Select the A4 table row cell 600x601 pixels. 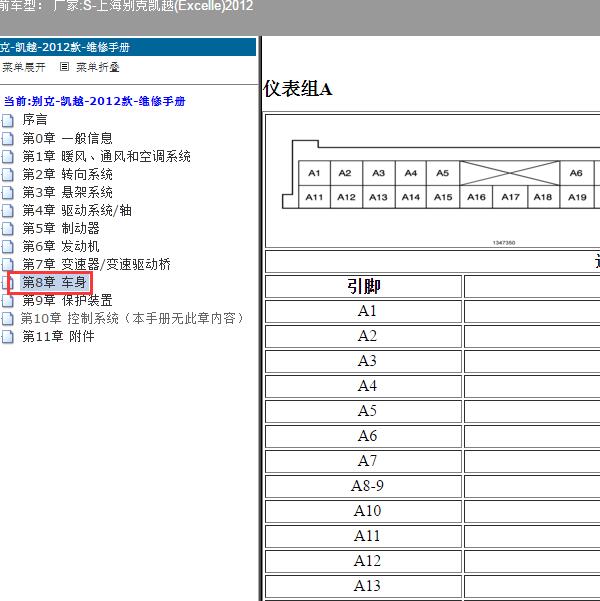click(x=363, y=386)
